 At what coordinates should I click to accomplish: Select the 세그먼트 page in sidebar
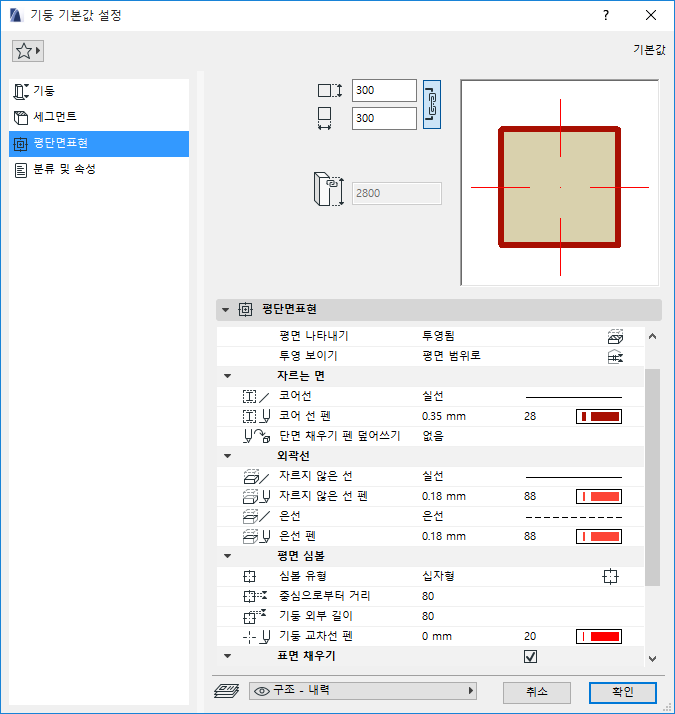(x=99, y=117)
